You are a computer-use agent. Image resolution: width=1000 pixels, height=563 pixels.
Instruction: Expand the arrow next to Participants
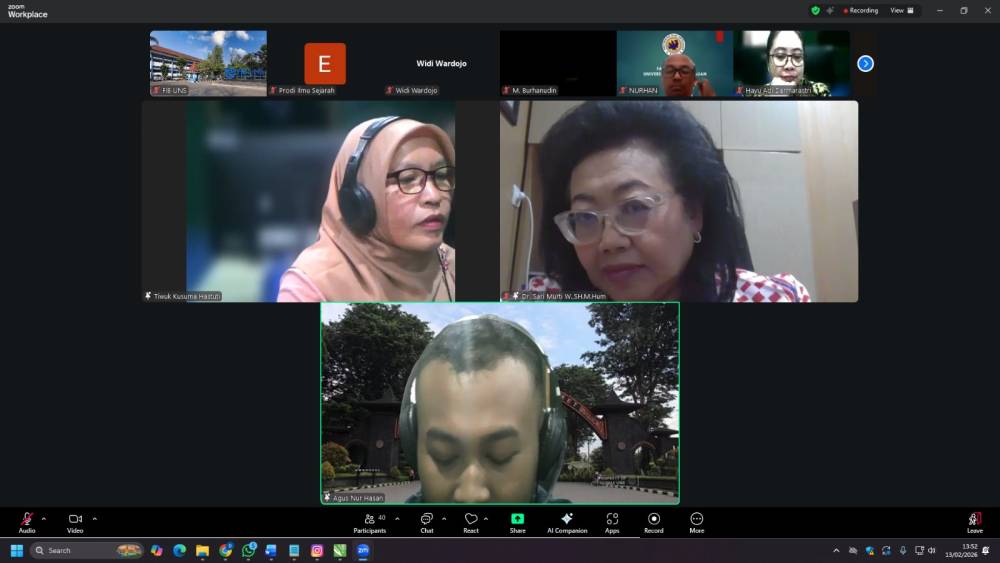[x=397, y=518]
